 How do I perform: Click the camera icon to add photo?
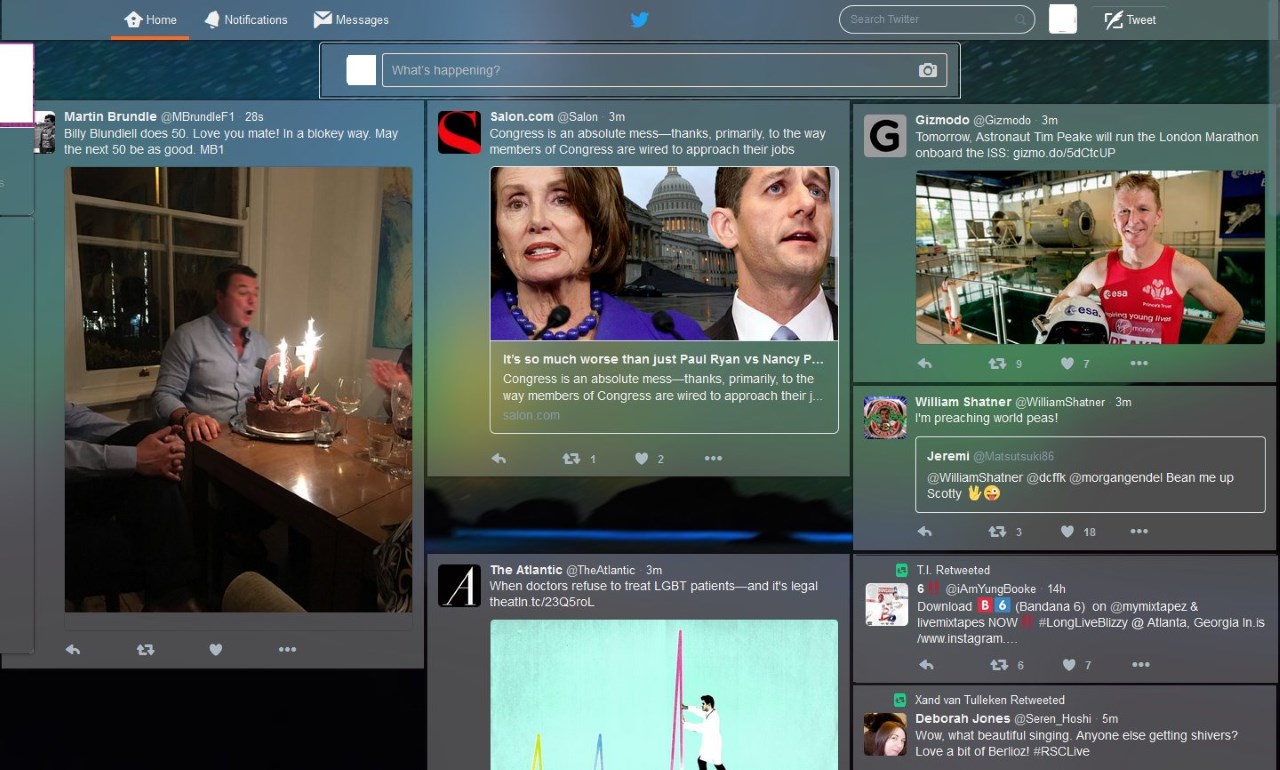pos(928,70)
